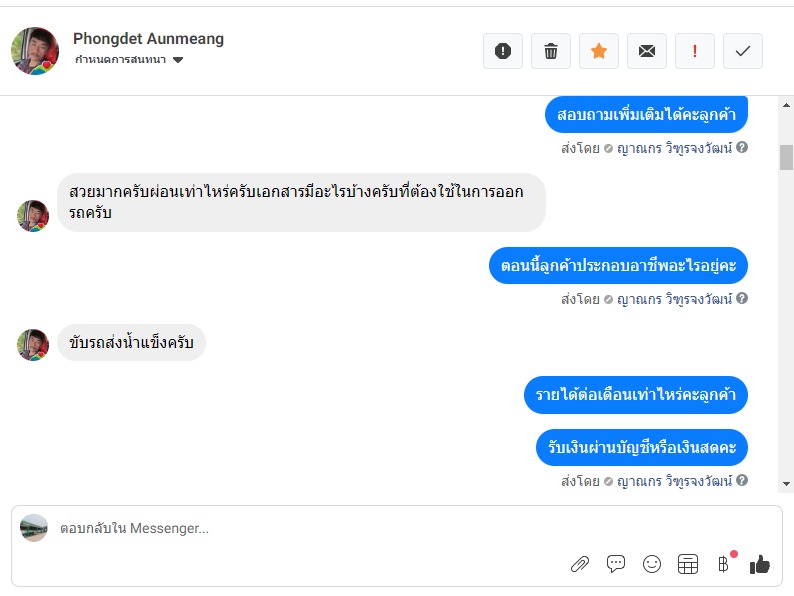
Task: Open saved replies speech bubble icon
Action: click(616, 564)
